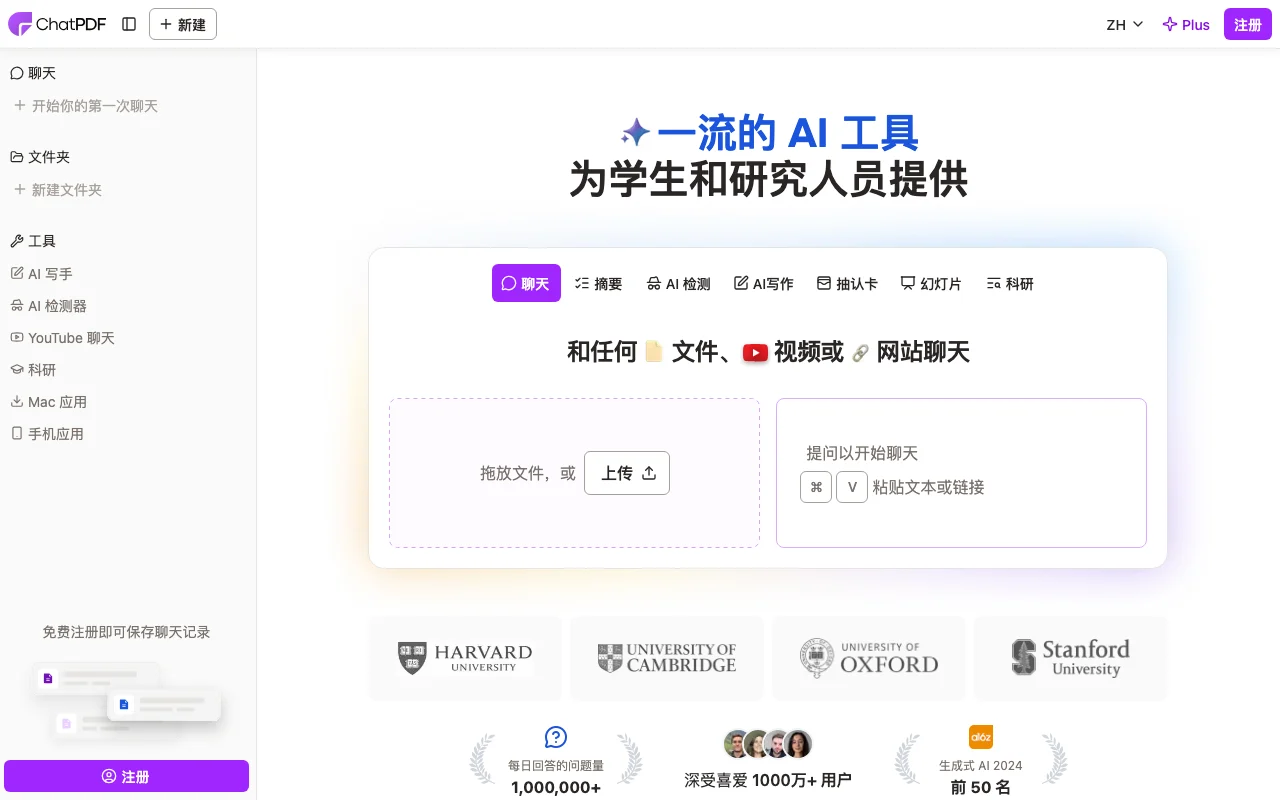
Task: Click the University of Cambridge logo
Action: [667, 658]
